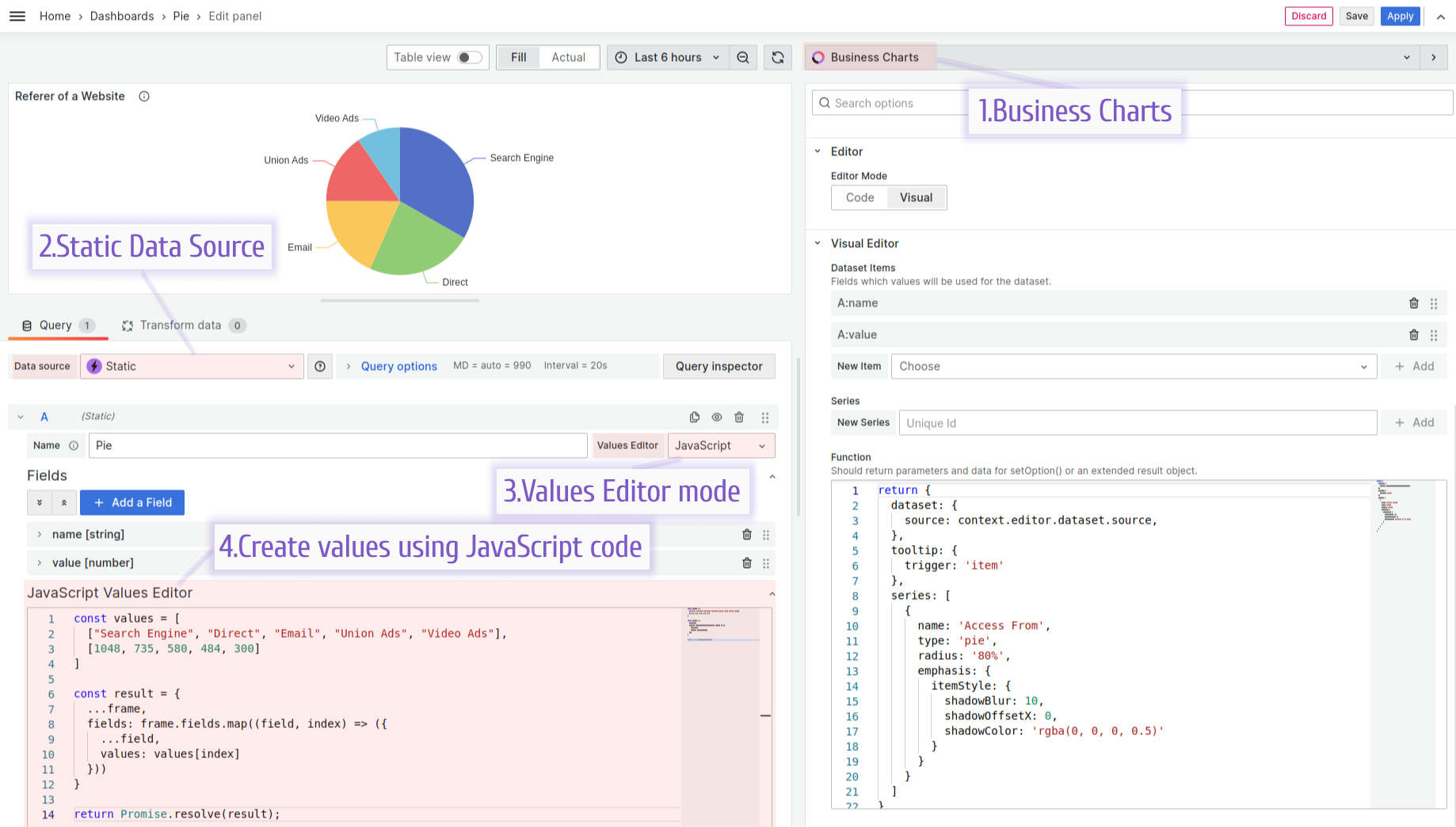Image resolution: width=1456 pixels, height=827 pixels.
Task: Click the zoom out time range icon
Action: 743,57
